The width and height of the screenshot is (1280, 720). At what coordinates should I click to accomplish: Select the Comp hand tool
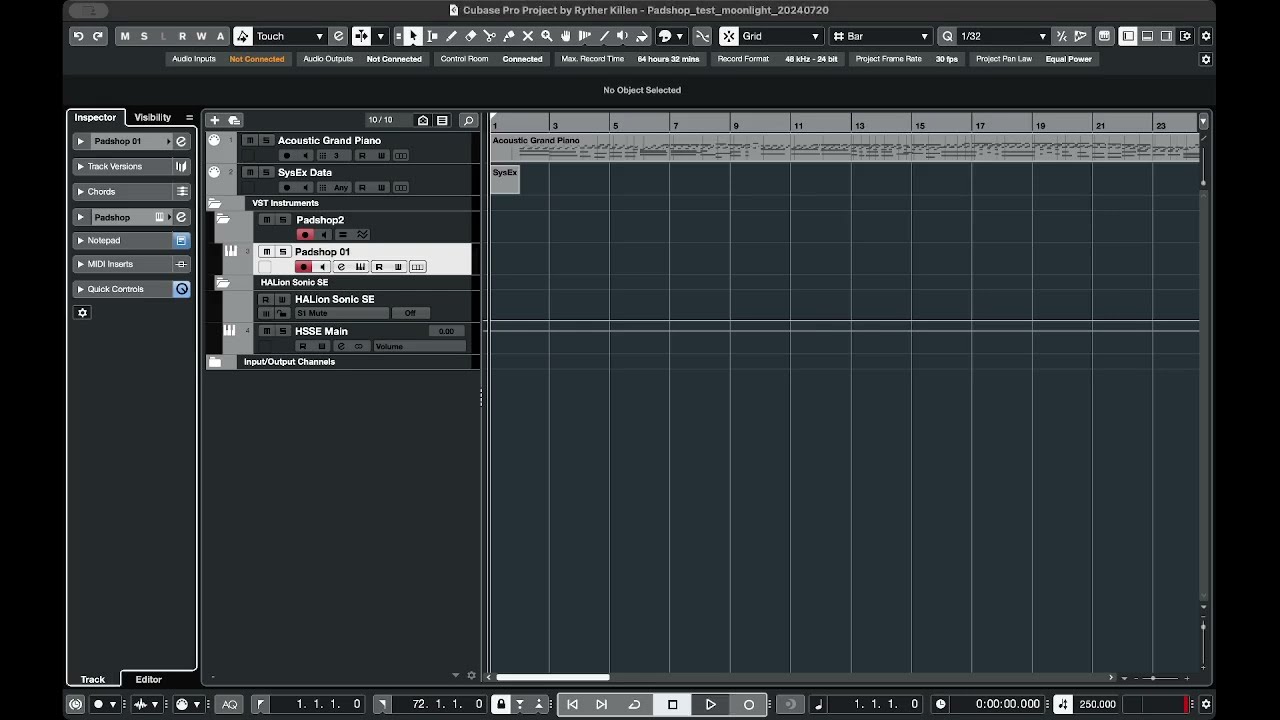(x=566, y=36)
